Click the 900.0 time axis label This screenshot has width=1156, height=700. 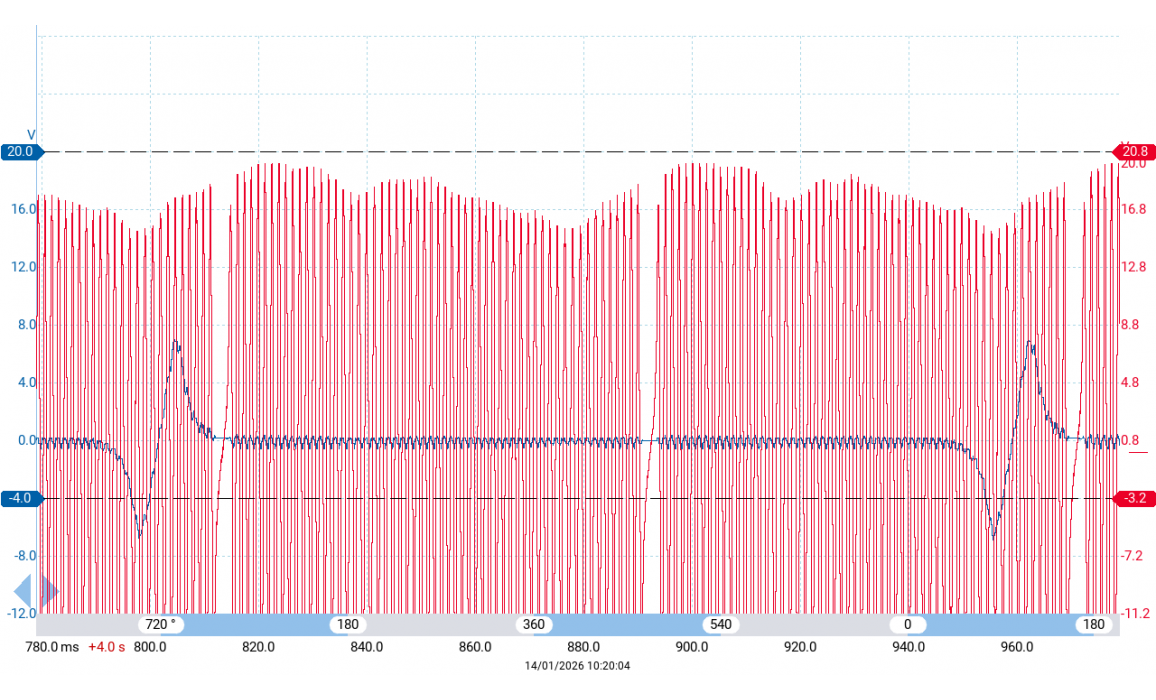[x=692, y=647]
